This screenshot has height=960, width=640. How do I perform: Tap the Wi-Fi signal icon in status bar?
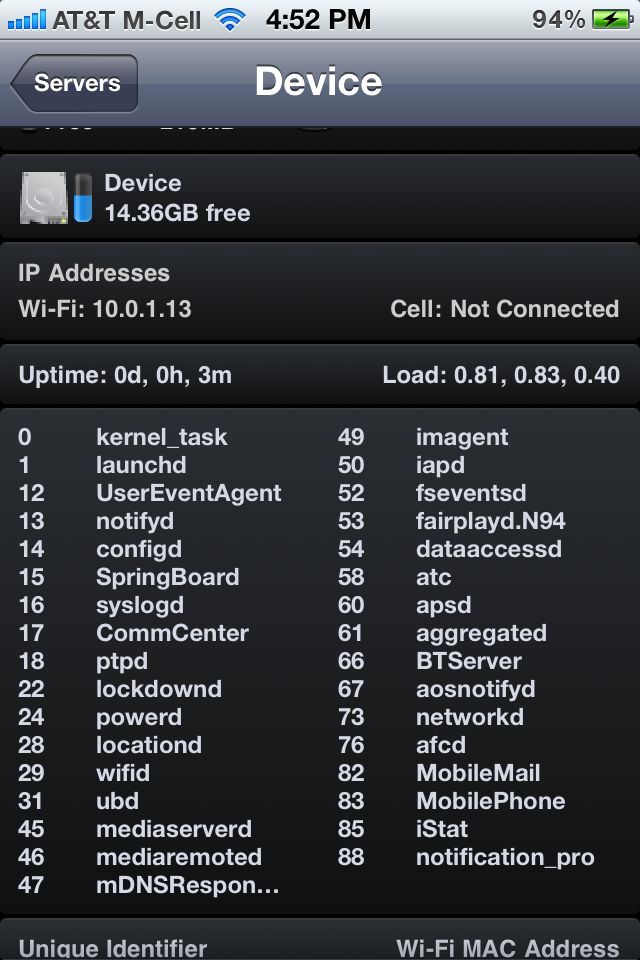click(x=230, y=20)
